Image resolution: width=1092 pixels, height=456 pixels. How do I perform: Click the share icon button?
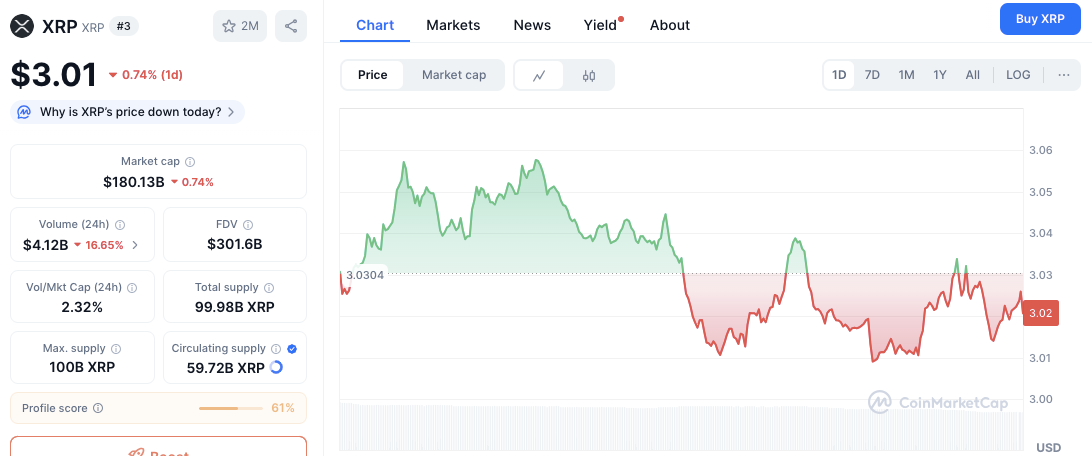(x=291, y=26)
